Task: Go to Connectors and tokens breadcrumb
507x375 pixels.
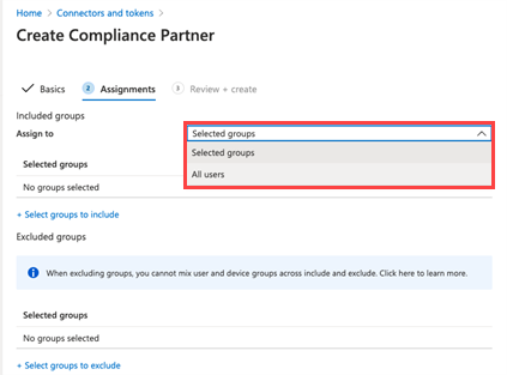Action: point(105,13)
